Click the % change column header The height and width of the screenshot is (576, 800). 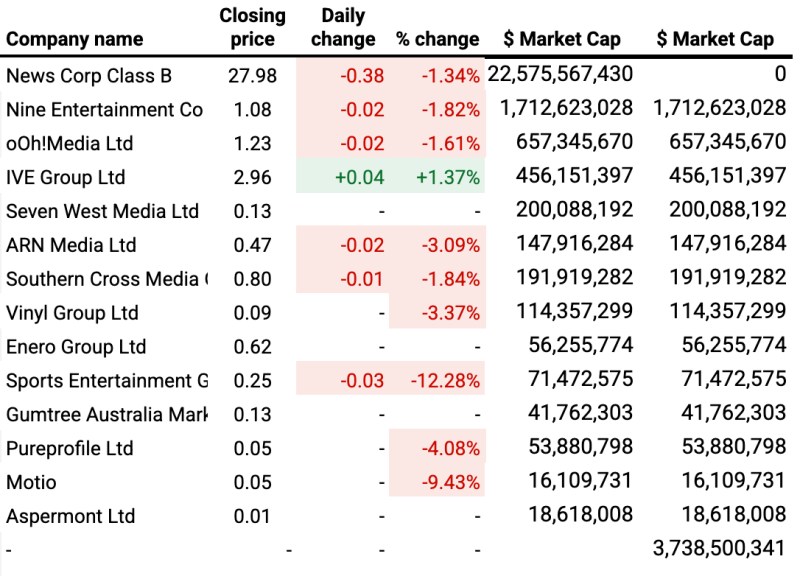437,40
